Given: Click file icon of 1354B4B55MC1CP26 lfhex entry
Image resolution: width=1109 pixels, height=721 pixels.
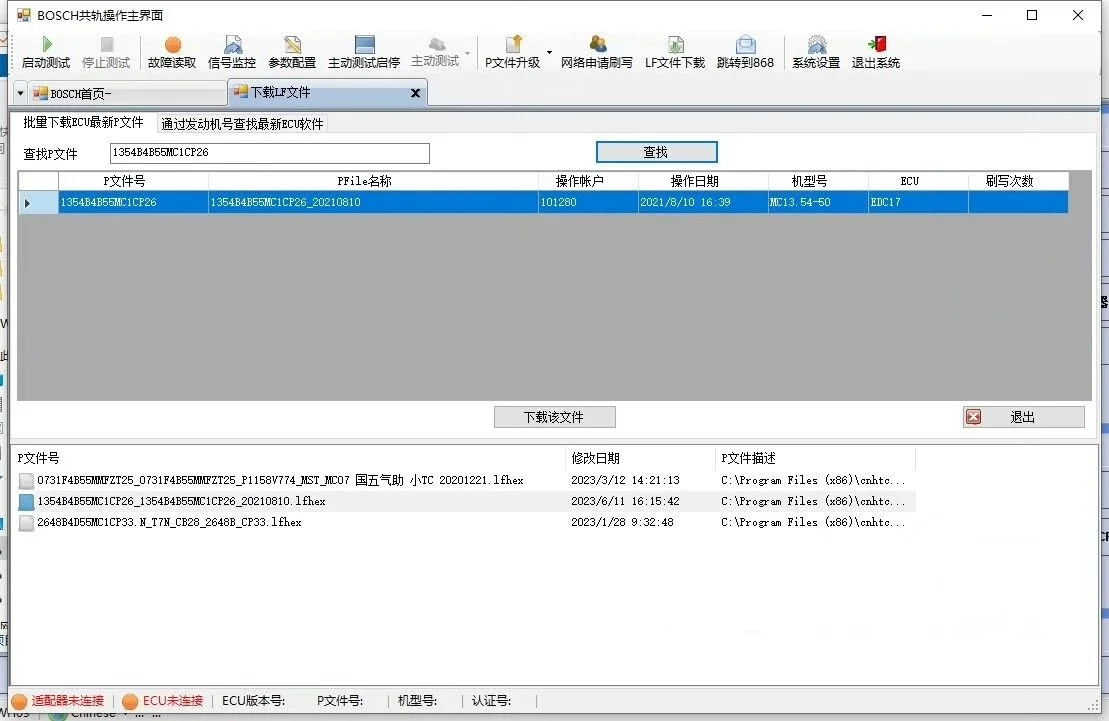Looking at the screenshot, I should [x=26, y=502].
